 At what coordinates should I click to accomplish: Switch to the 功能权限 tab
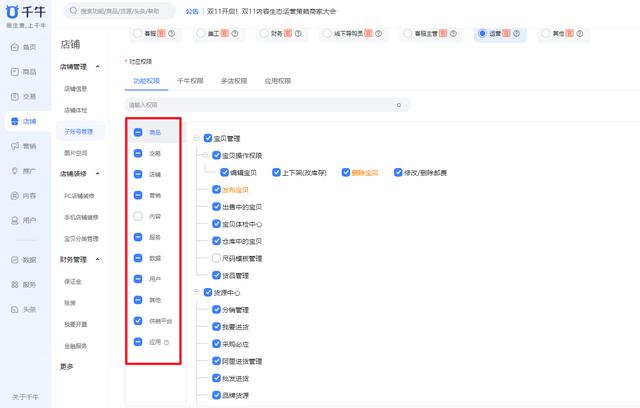point(146,81)
